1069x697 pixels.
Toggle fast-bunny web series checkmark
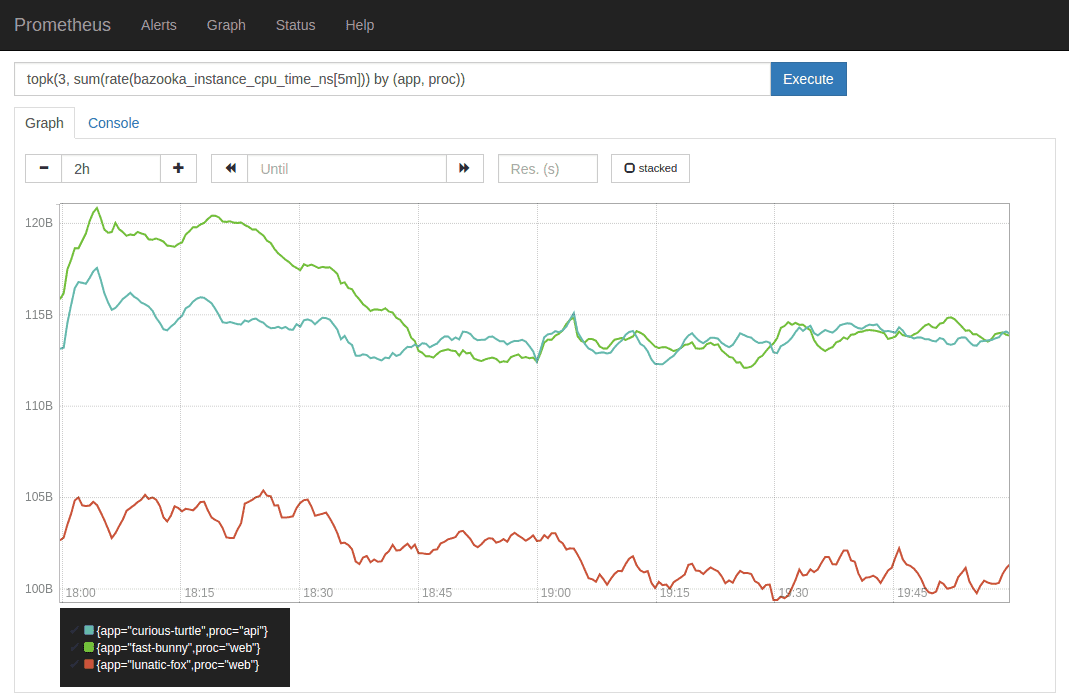pyautogui.click(x=75, y=648)
